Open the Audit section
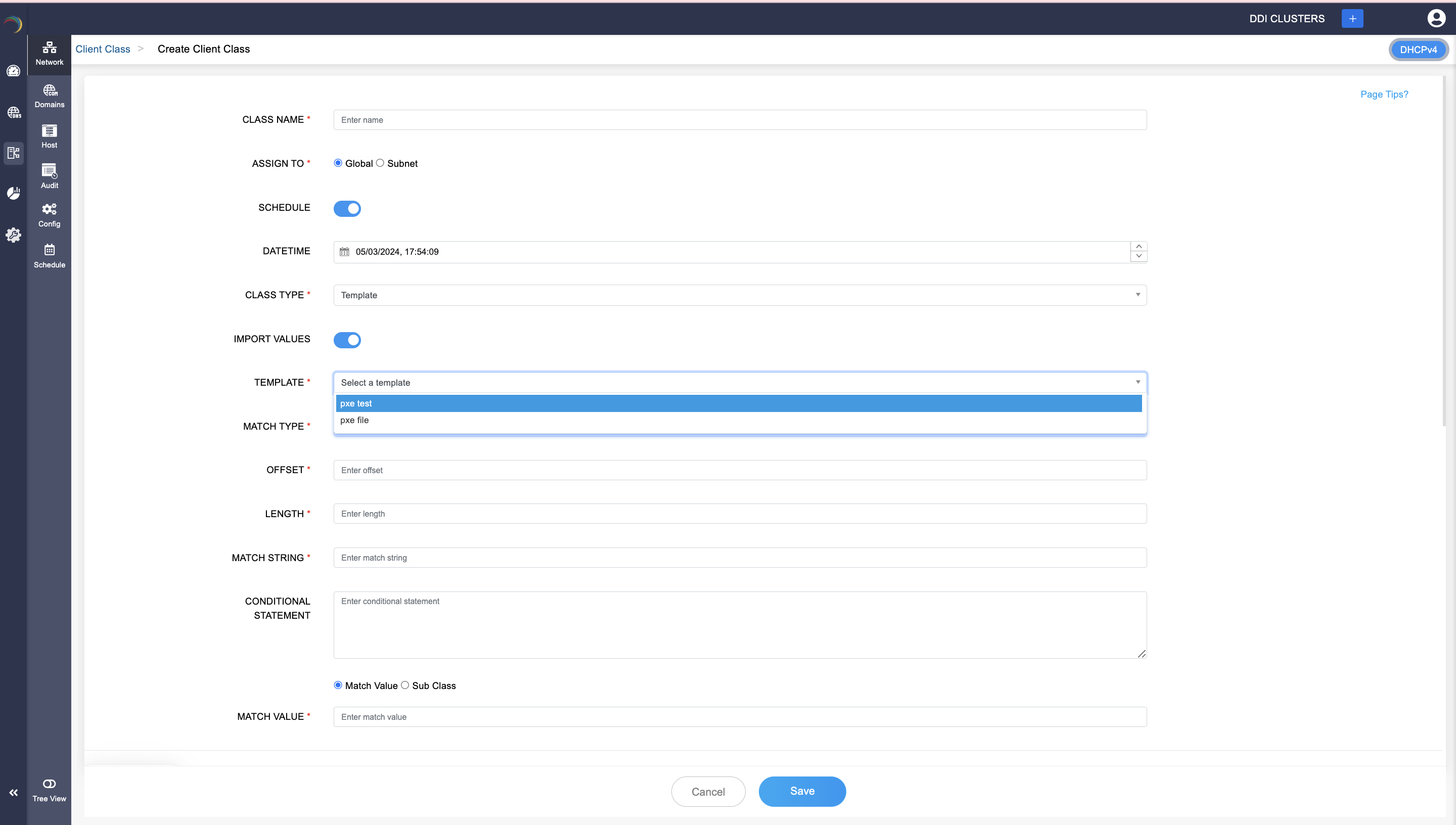 pyautogui.click(x=49, y=176)
